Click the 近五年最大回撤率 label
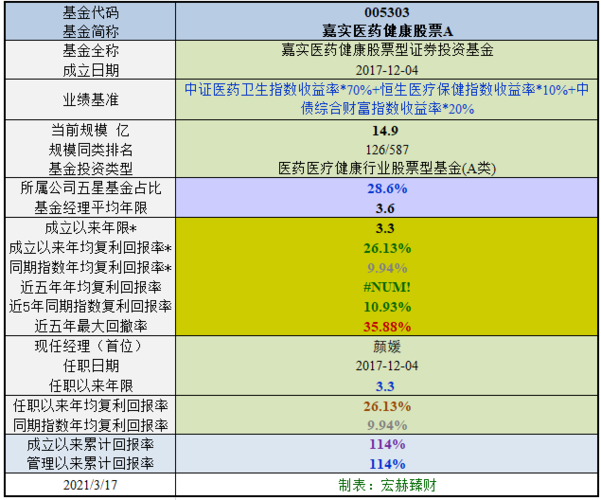The width and height of the screenshot is (601, 500). (x=91, y=326)
